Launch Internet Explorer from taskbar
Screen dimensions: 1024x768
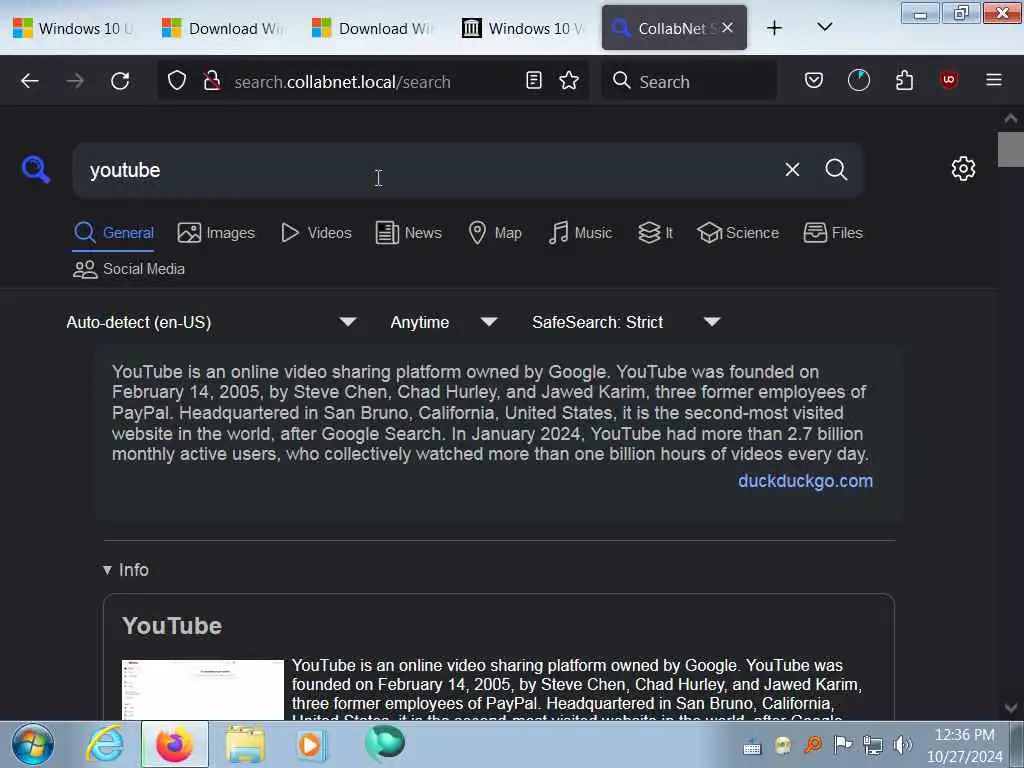pyautogui.click(x=105, y=744)
